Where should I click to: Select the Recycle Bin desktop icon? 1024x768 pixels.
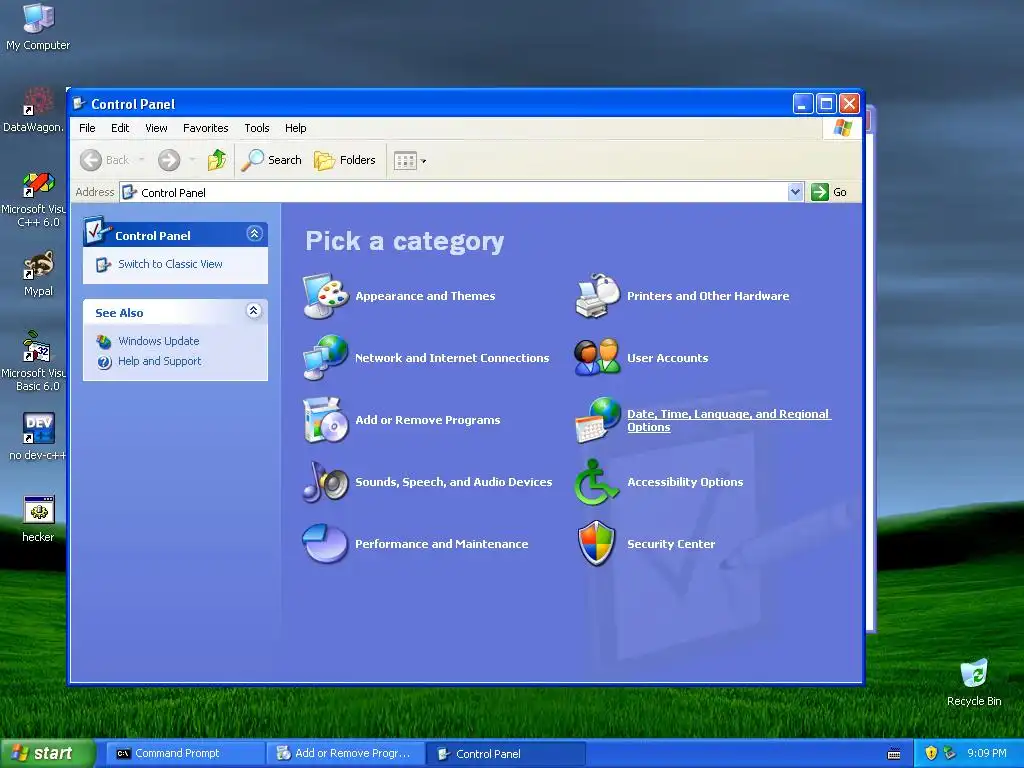point(974,683)
